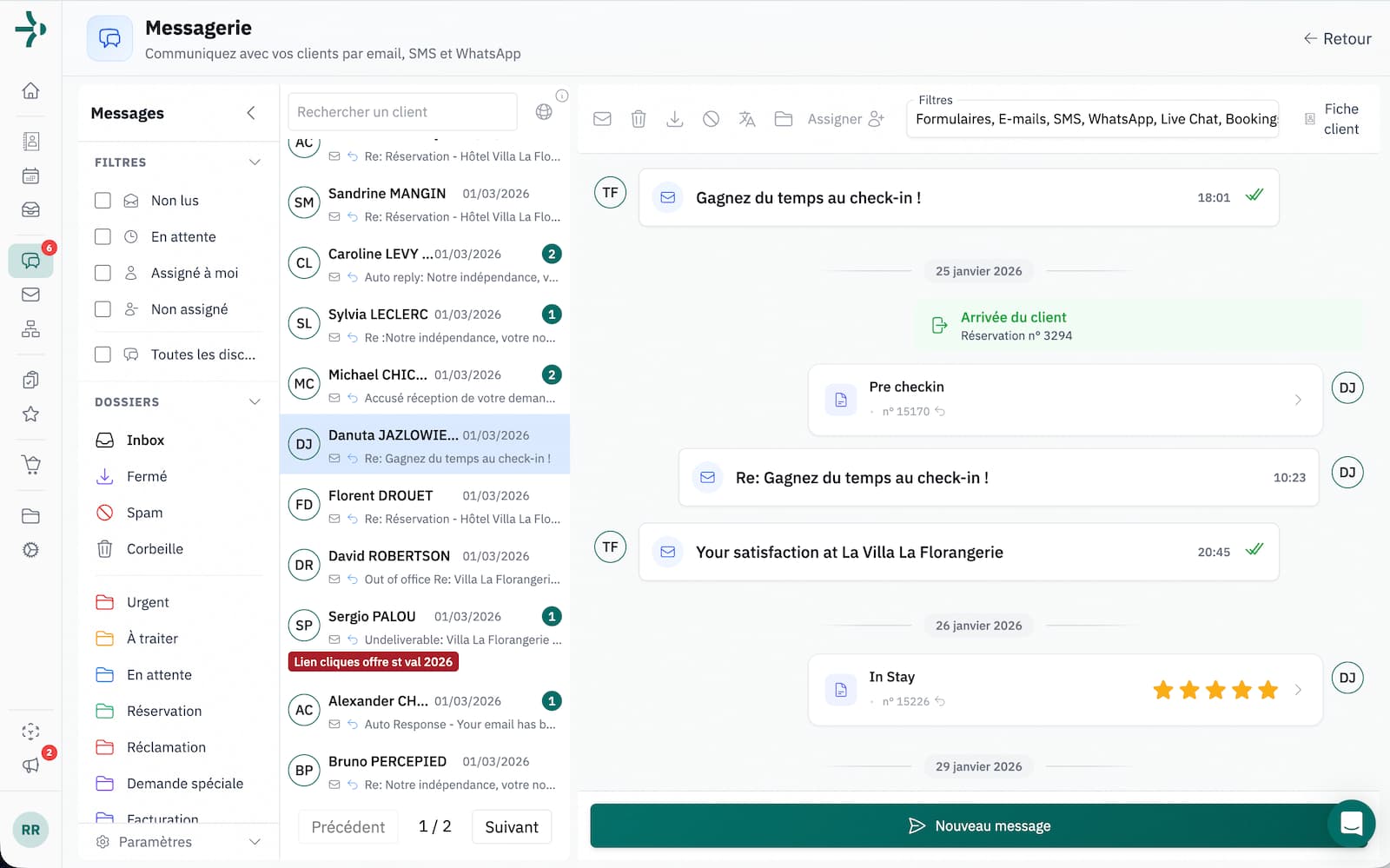Click the Rechercher un client search field
The height and width of the screenshot is (868, 1390).
[401, 111]
